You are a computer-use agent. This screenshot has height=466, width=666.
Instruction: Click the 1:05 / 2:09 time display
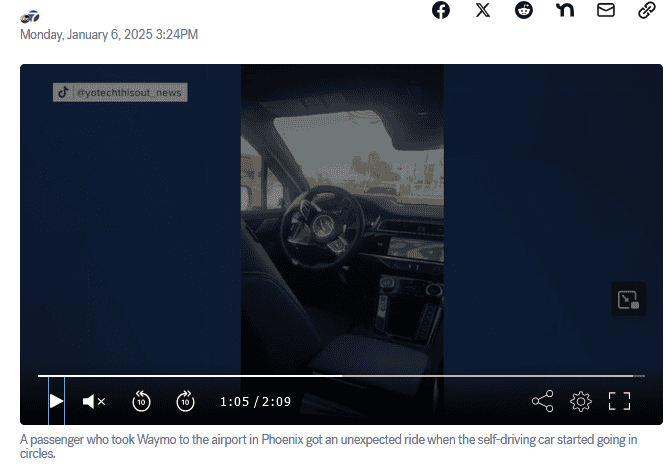[x=255, y=401]
